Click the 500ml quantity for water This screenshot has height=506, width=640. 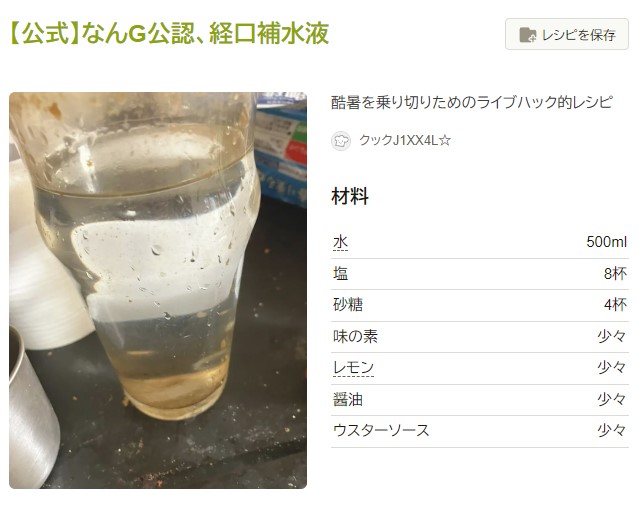606,242
